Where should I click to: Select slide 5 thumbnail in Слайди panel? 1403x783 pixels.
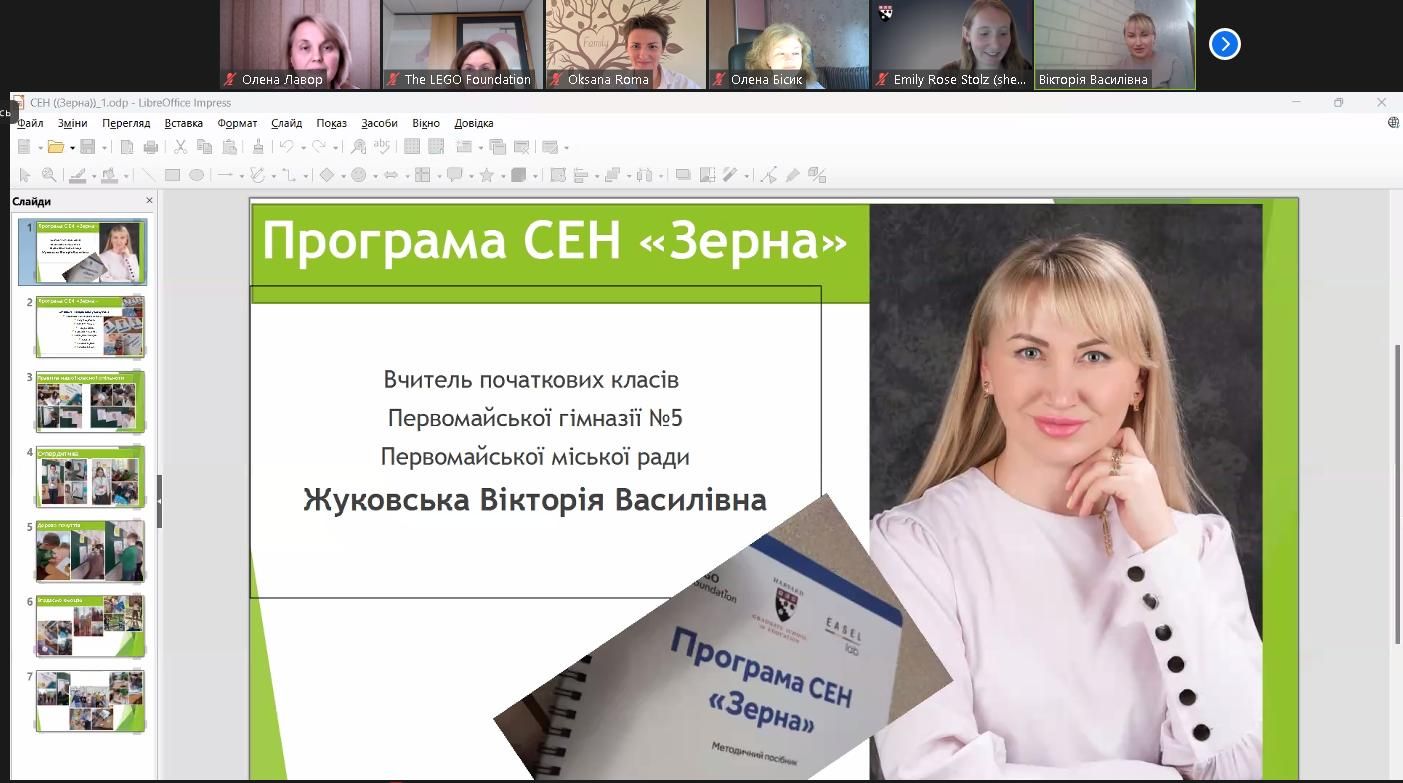pyautogui.click(x=90, y=551)
